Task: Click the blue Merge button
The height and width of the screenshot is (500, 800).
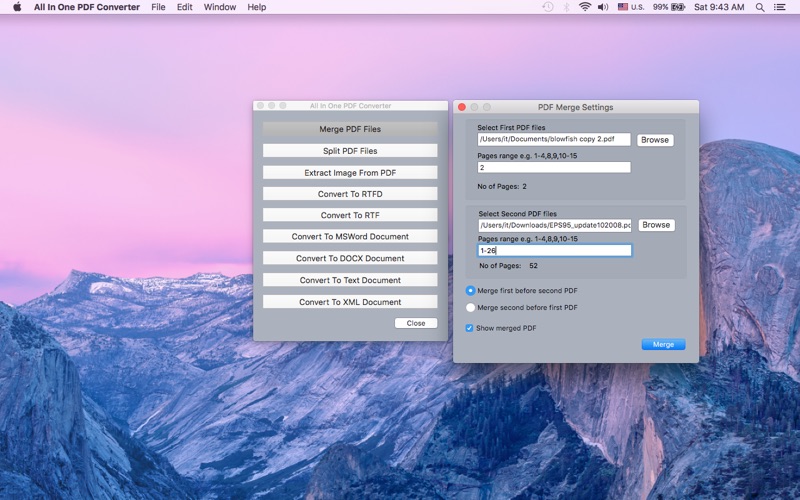Action: (663, 344)
